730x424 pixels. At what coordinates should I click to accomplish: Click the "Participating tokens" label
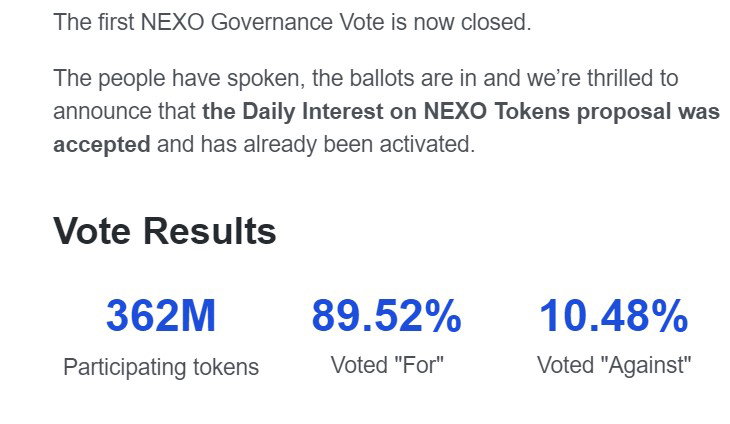(x=161, y=367)
